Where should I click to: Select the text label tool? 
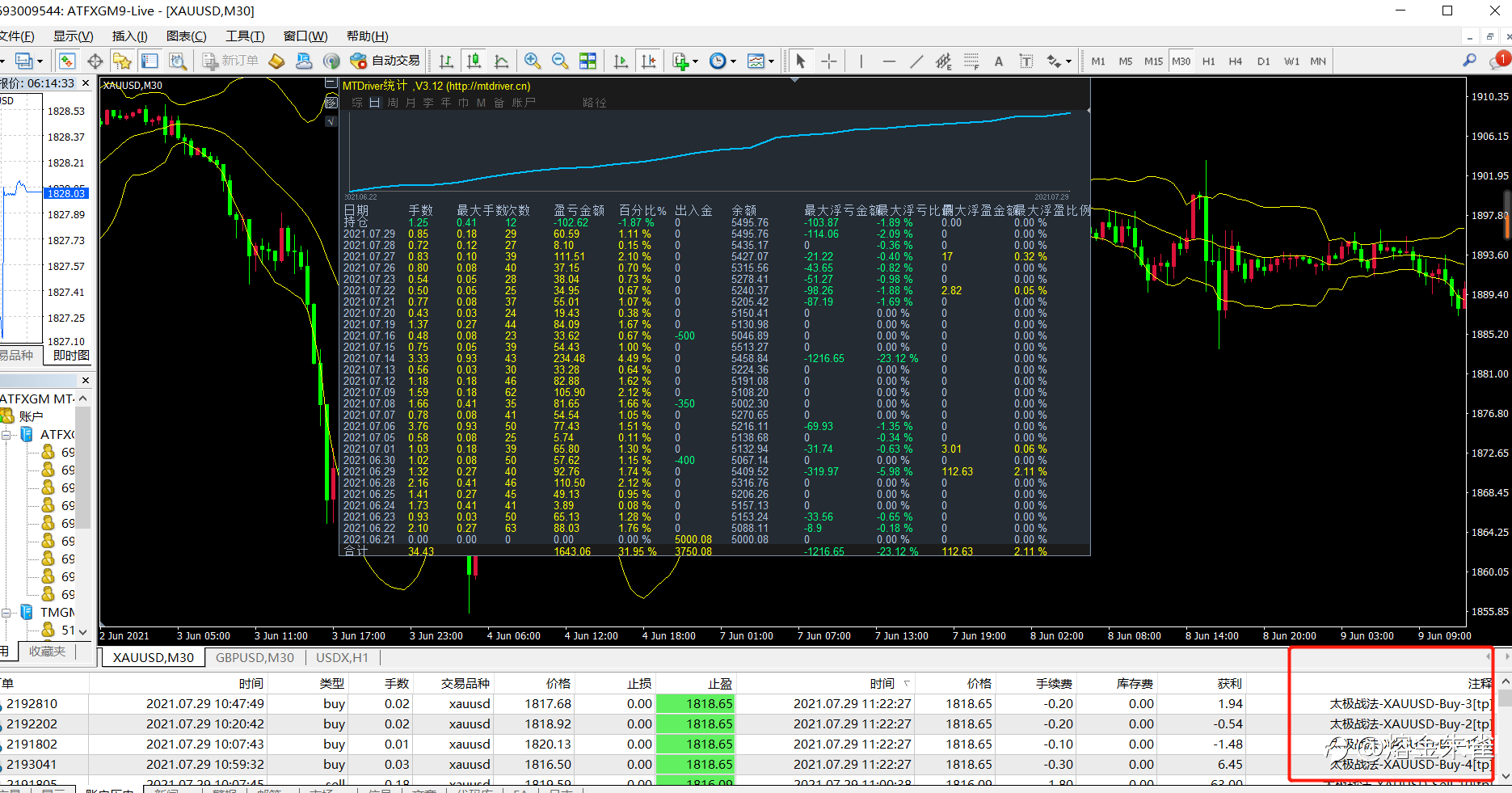point(1026,61)
